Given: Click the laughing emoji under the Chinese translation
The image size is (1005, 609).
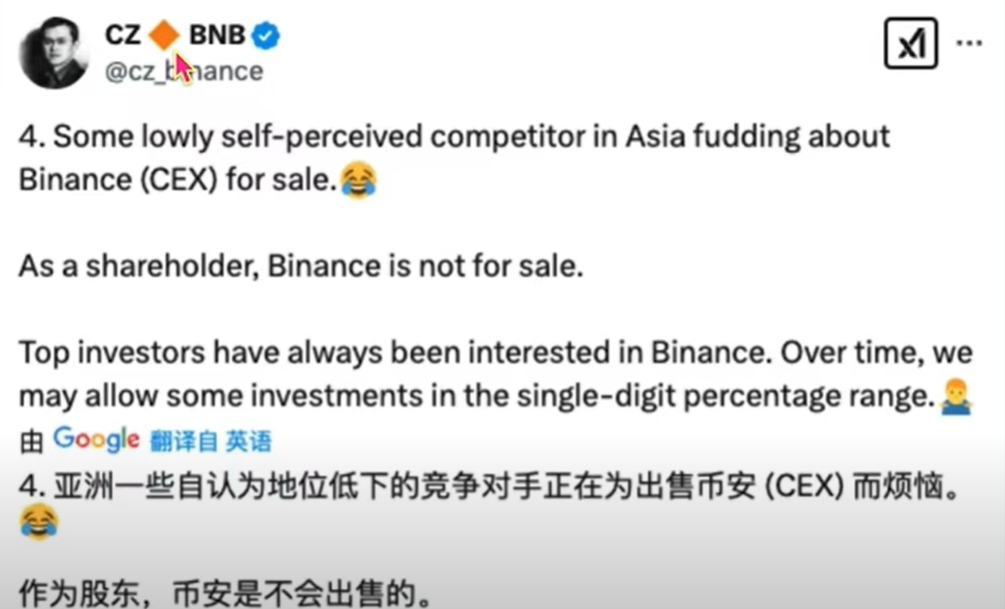Looking at the screenshot, I should 38,522.
